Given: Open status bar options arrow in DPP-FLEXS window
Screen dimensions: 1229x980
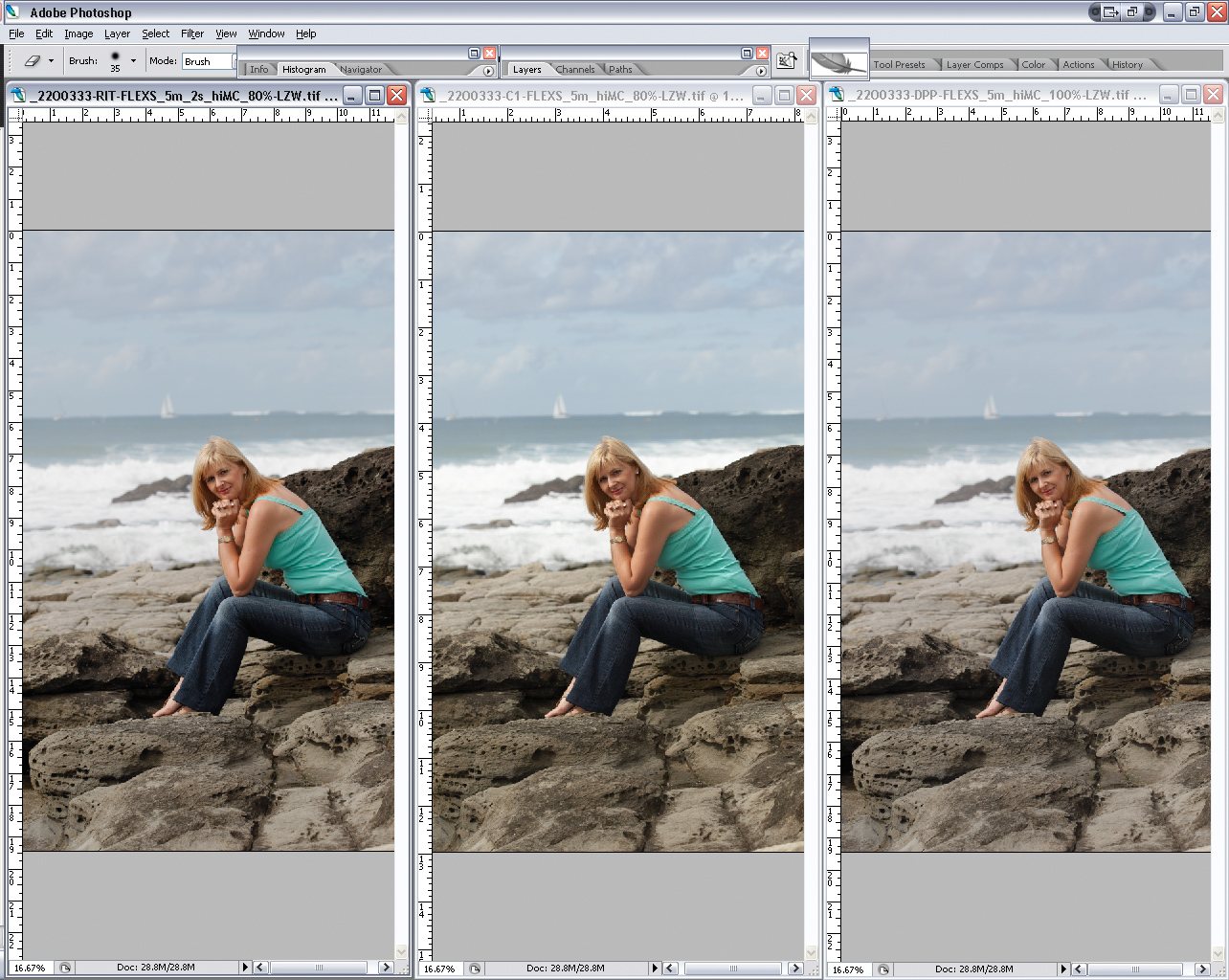Looking at the screenshot, I should click(x=1064, y=969).
